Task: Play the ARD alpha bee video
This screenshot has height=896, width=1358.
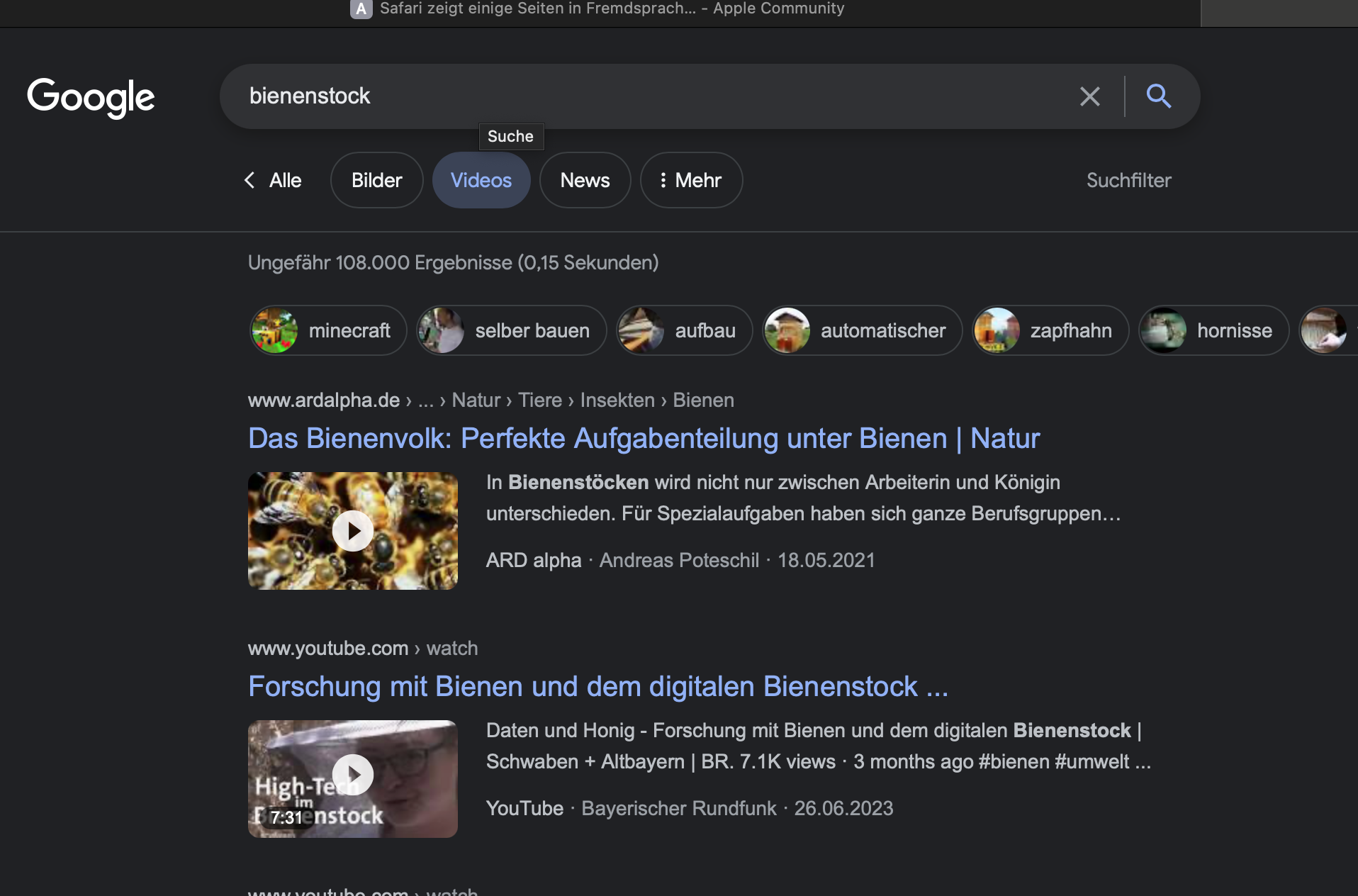Action: pyautogui.click(x=353, y=531)
